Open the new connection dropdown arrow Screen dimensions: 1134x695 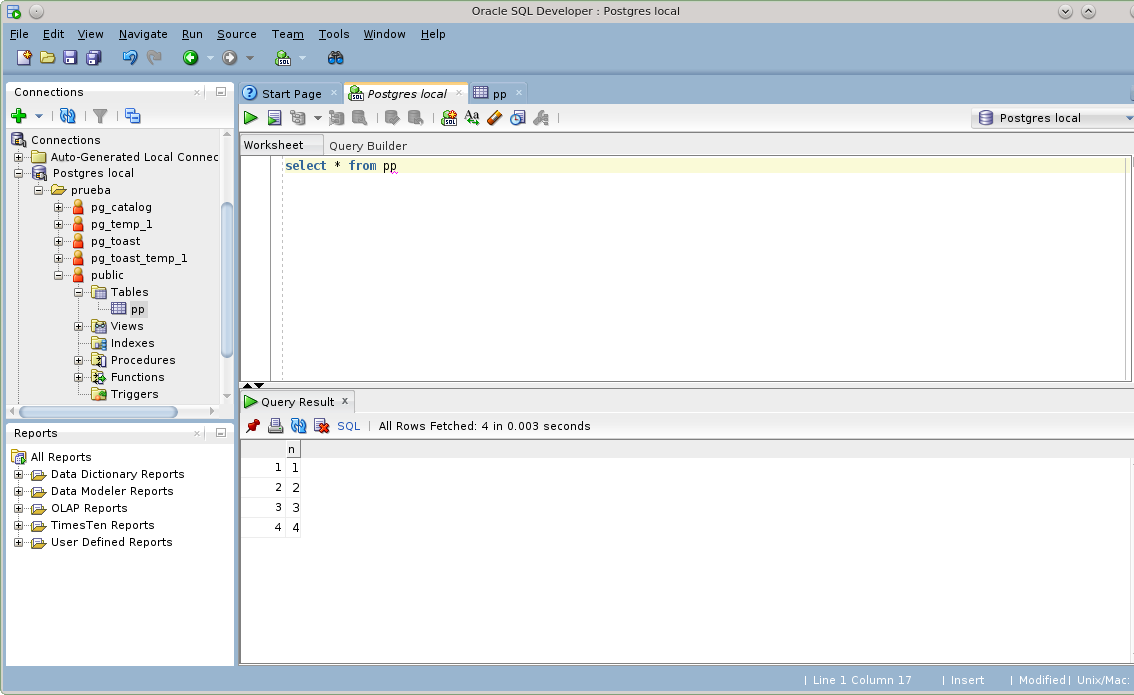point(39,116)
